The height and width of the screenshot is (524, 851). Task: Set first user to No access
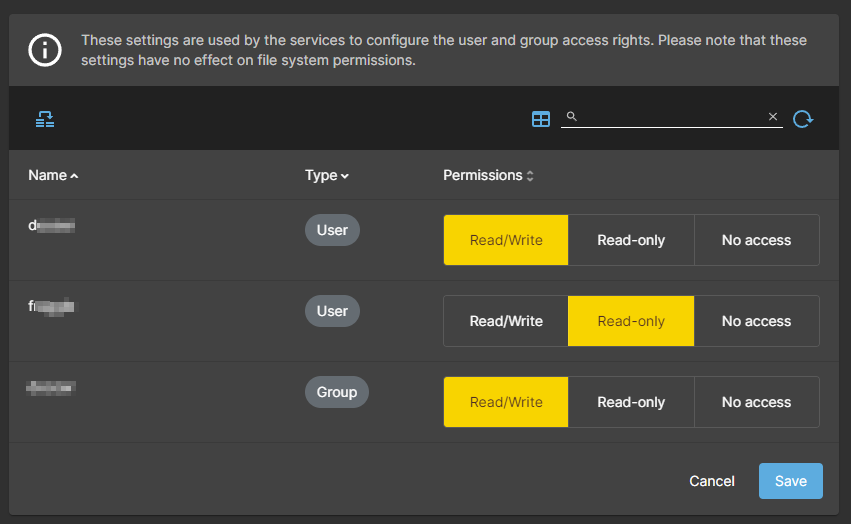(x=757, y=240)
